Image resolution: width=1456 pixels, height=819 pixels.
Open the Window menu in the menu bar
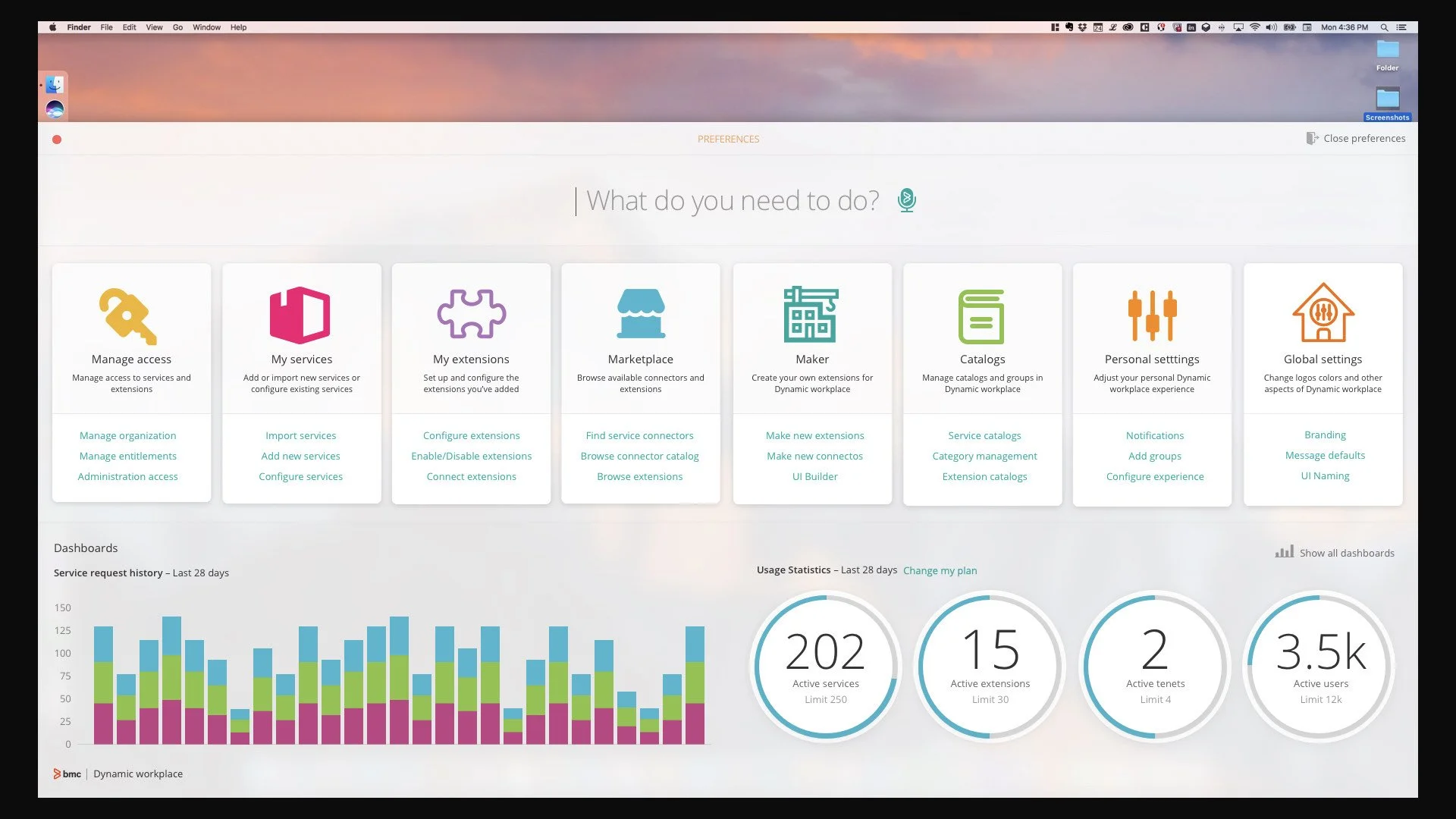click(x=206, y=27)
